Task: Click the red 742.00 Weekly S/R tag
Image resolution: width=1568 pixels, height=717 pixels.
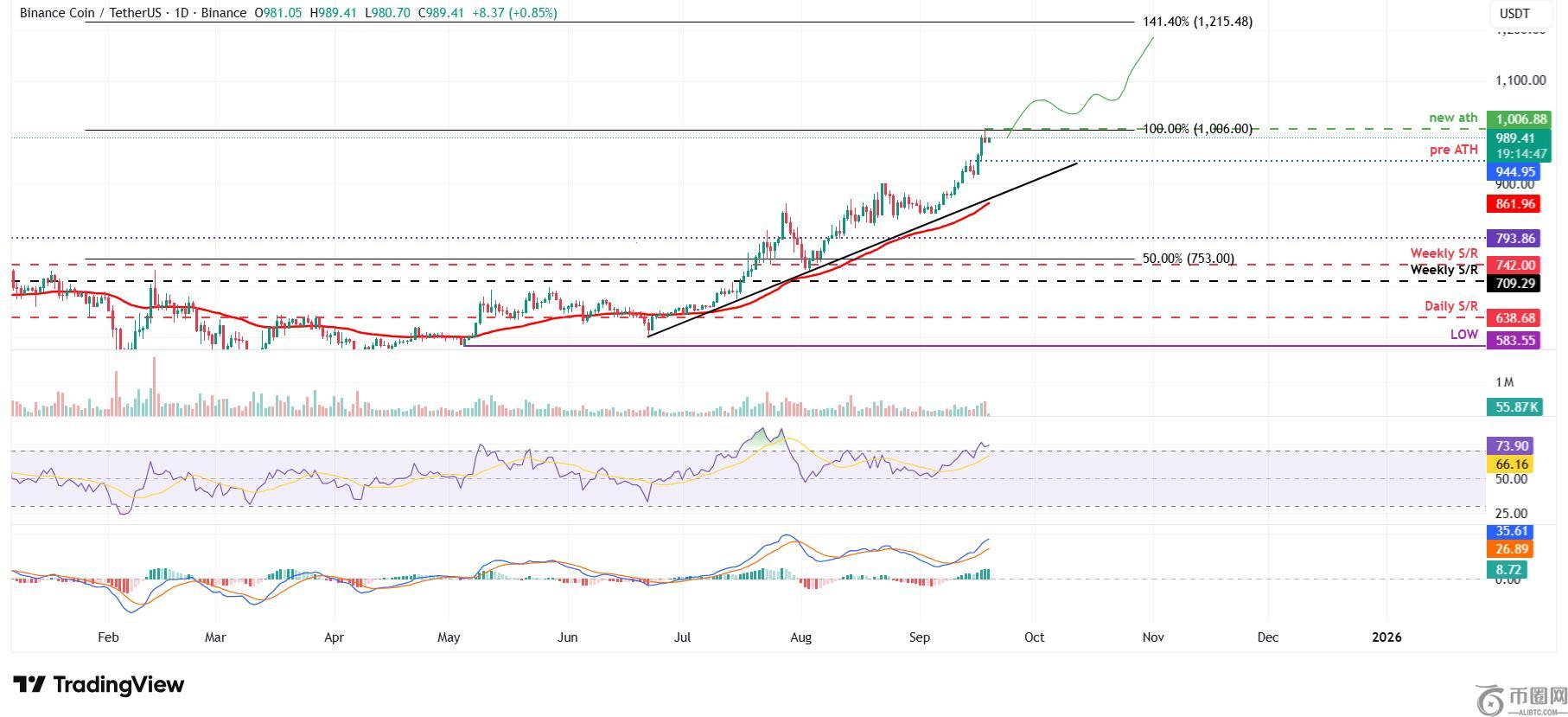Action: tap(1511, 266)
